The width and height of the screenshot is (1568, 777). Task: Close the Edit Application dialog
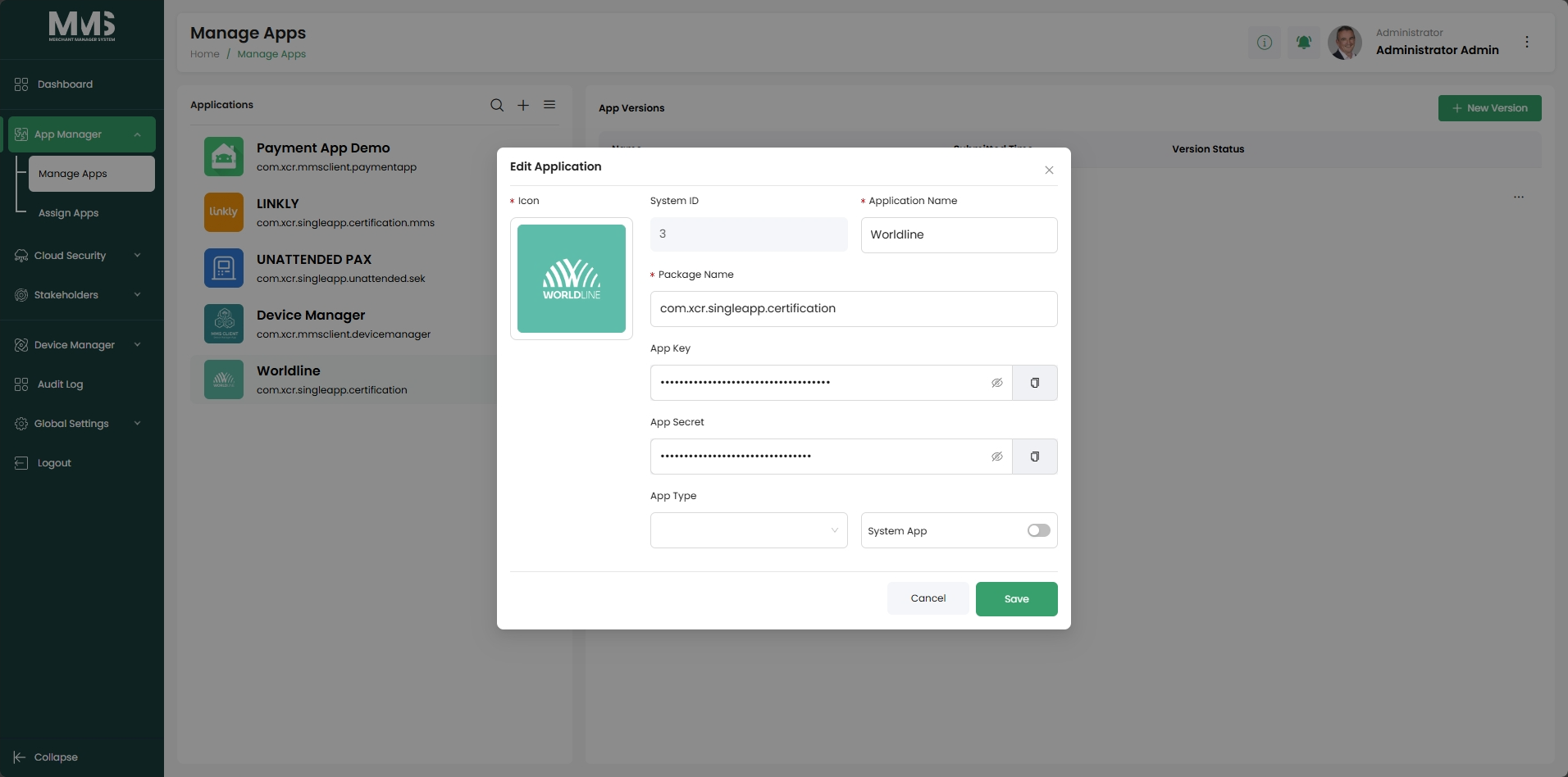(1049, 170)
